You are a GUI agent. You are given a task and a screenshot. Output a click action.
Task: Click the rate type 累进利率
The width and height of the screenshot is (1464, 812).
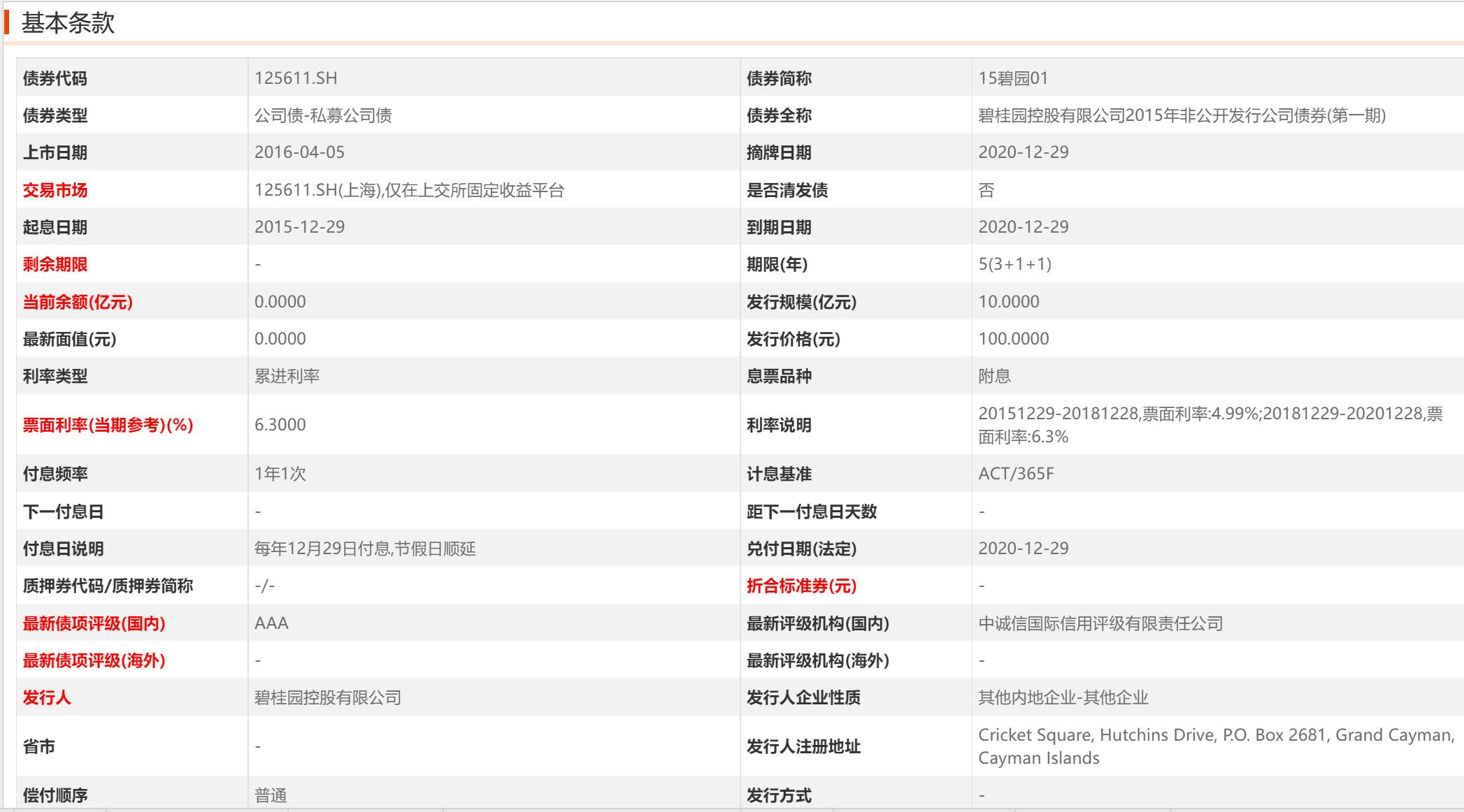tap(287, 376)
